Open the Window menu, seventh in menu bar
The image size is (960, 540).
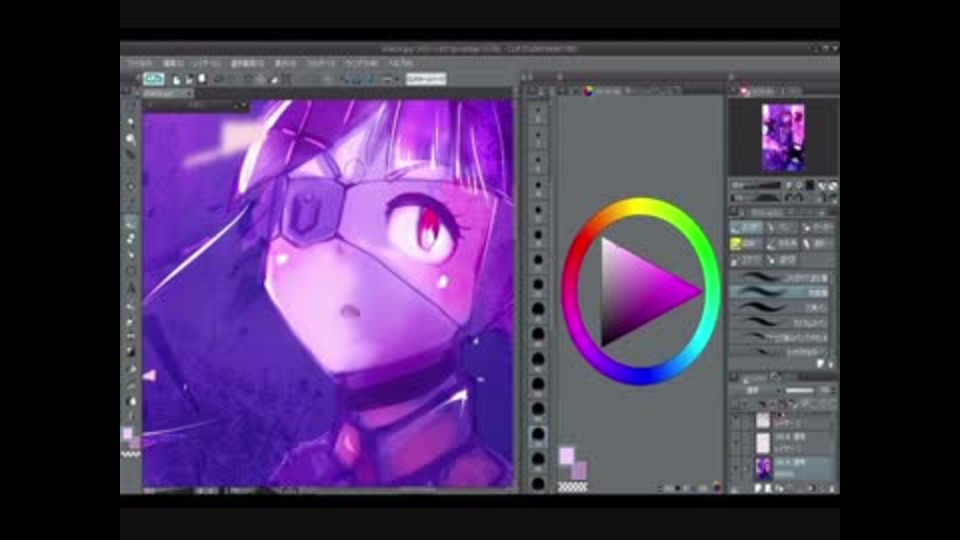pos(361,63)
